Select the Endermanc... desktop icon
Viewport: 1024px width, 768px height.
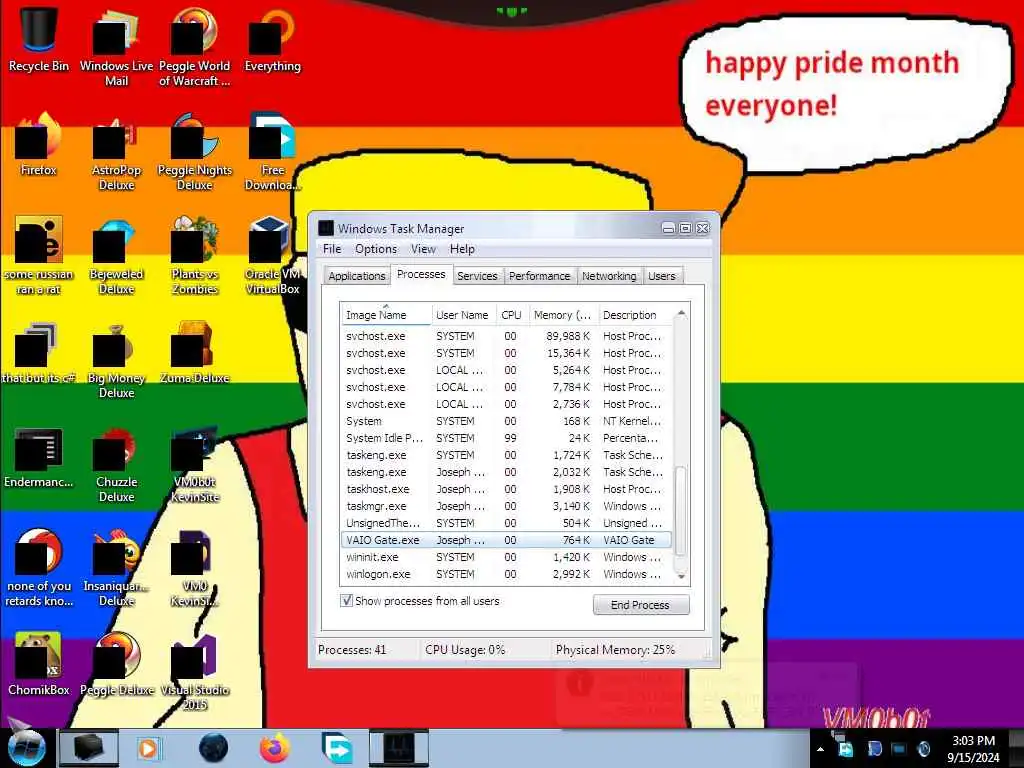39,457
